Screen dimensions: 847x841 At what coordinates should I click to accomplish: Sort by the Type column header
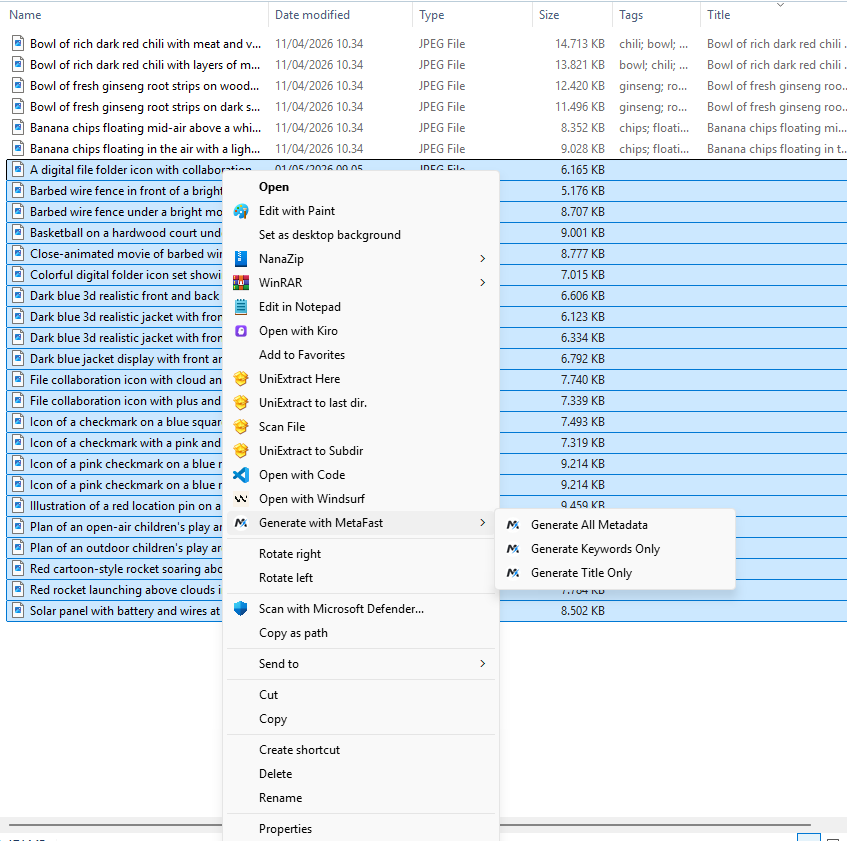[472, 15]
